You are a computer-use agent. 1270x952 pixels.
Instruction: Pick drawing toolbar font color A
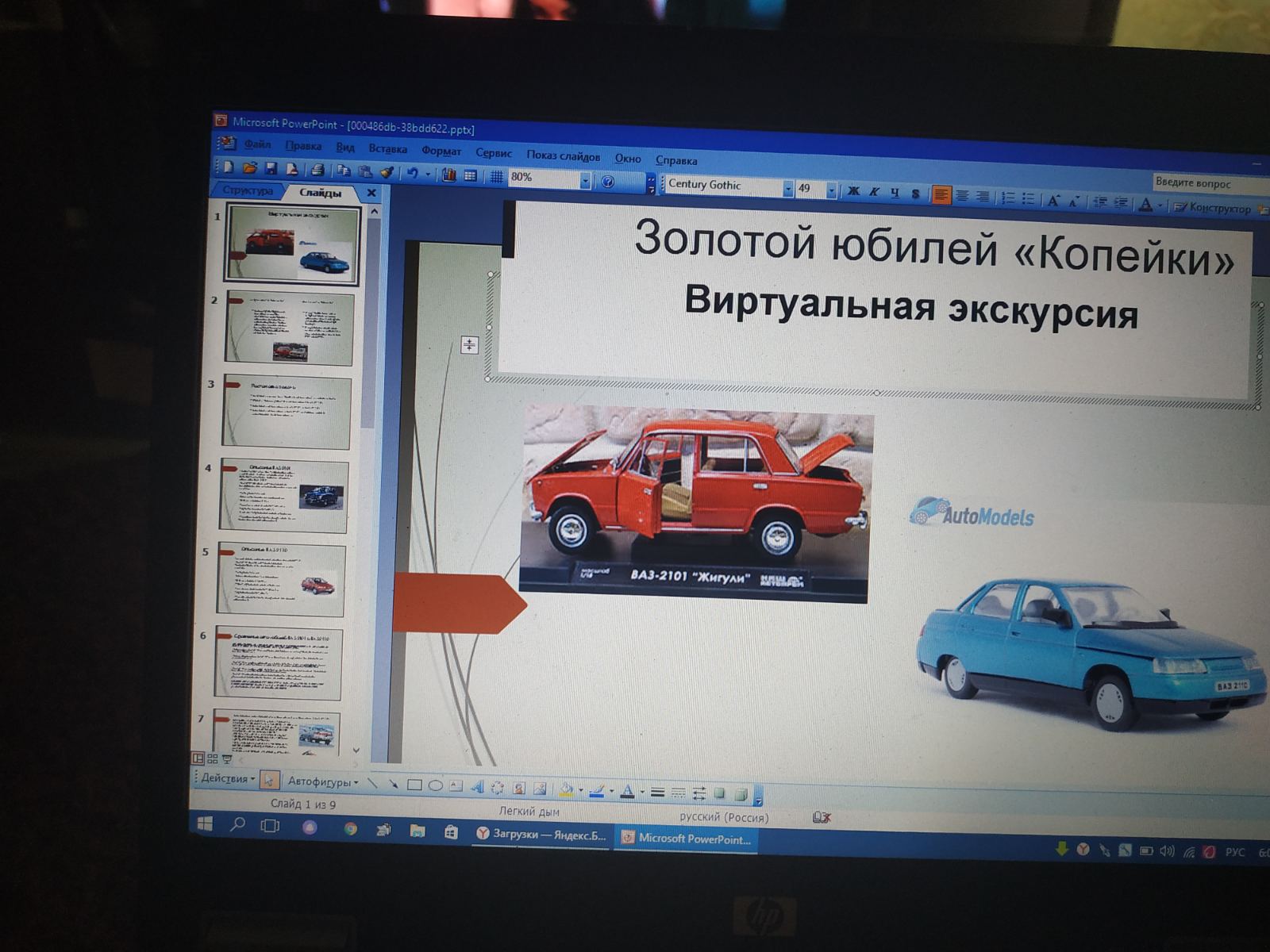pyautogui.click(x=627, y=791)
